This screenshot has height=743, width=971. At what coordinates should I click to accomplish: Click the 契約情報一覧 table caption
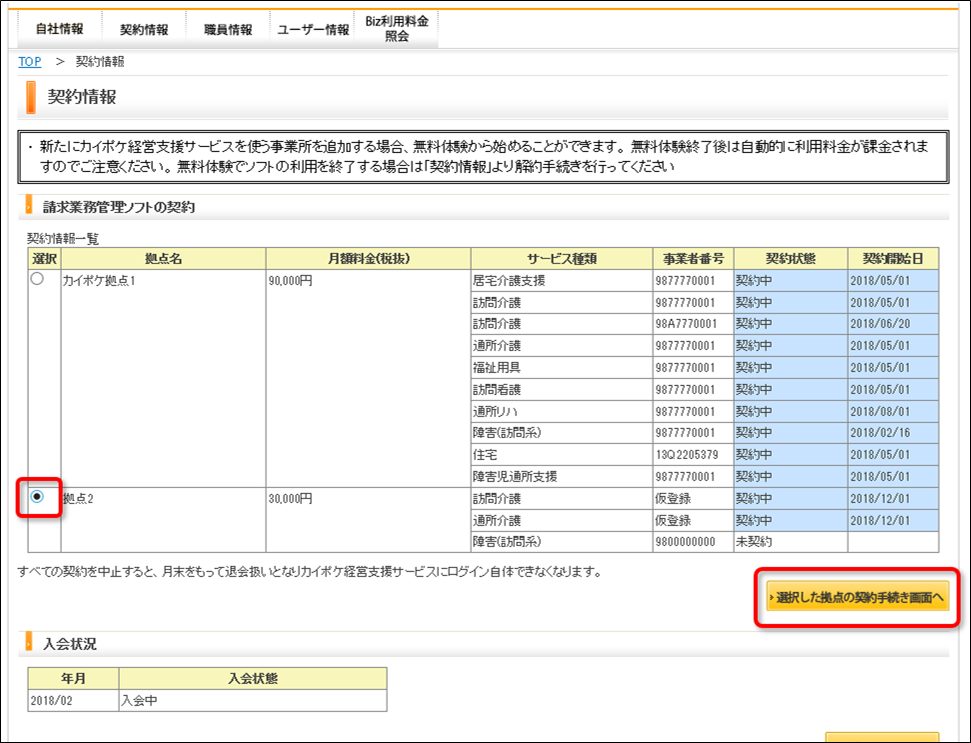click(63, 239)
